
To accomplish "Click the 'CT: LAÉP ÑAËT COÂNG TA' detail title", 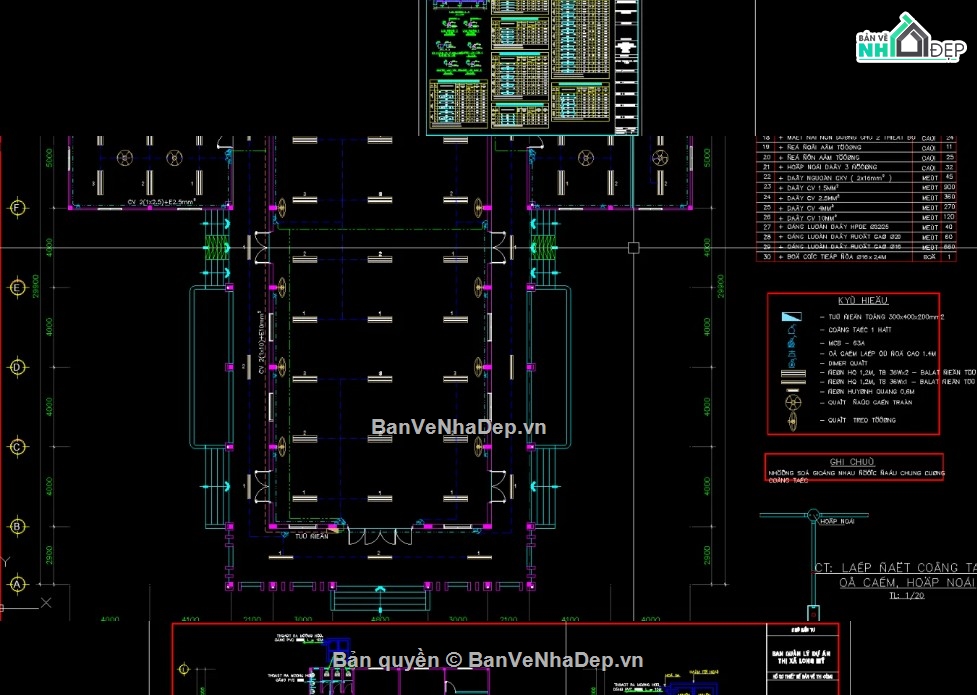I will click(x=895, y=568).
